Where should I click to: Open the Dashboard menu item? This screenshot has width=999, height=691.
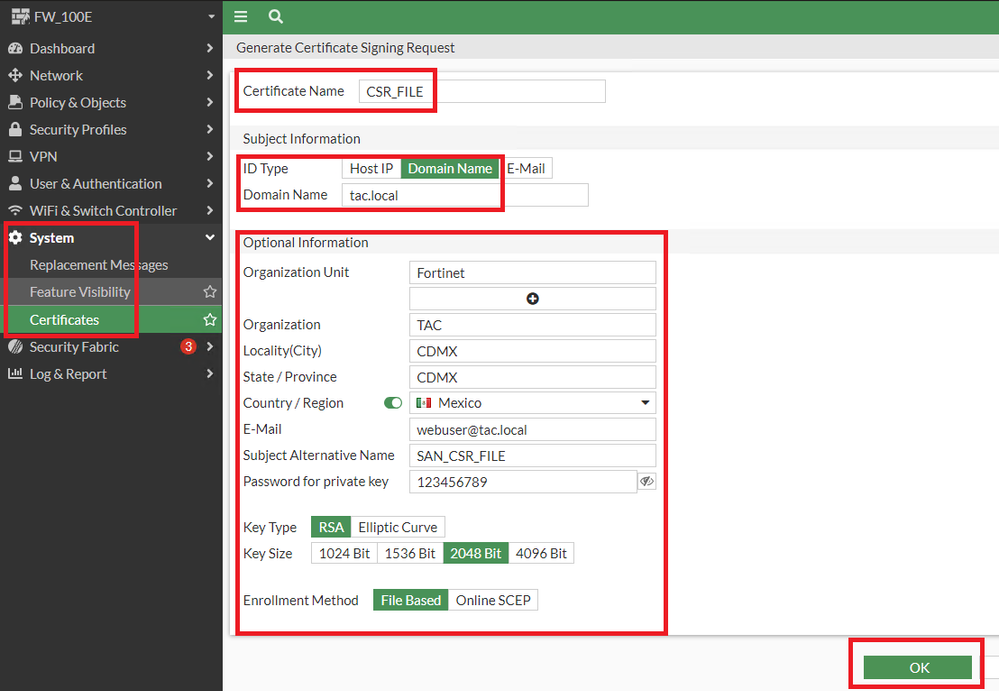coord(62,48)
